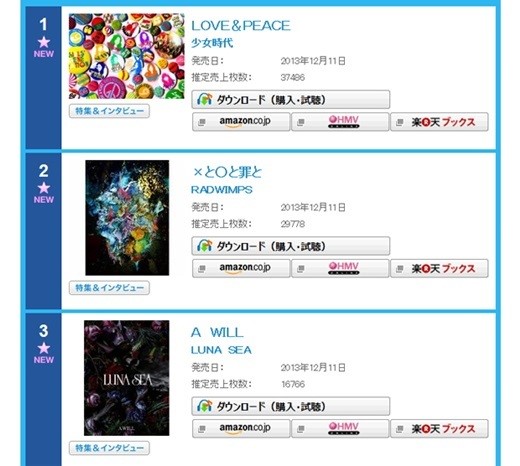Viewport: 520px width, 466px height.
Task: Open HMV store button for LUNA SEA album
Action: [x=340, y=428]
